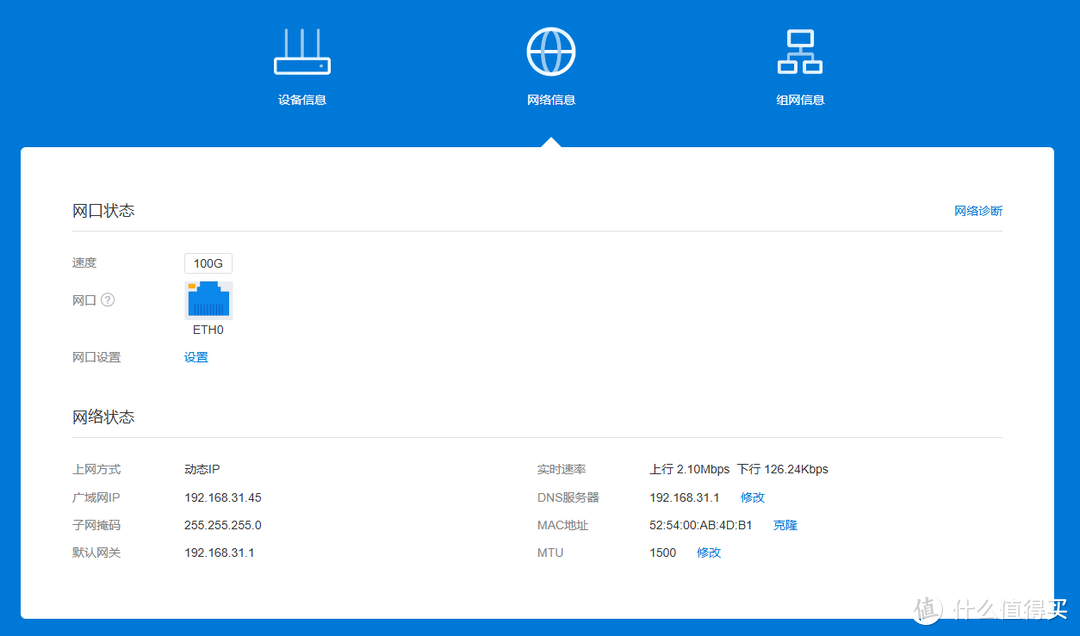Click 修改 beside the MTU value 1500
Viewport: 1080px width, 636px height.
point(708,553)
